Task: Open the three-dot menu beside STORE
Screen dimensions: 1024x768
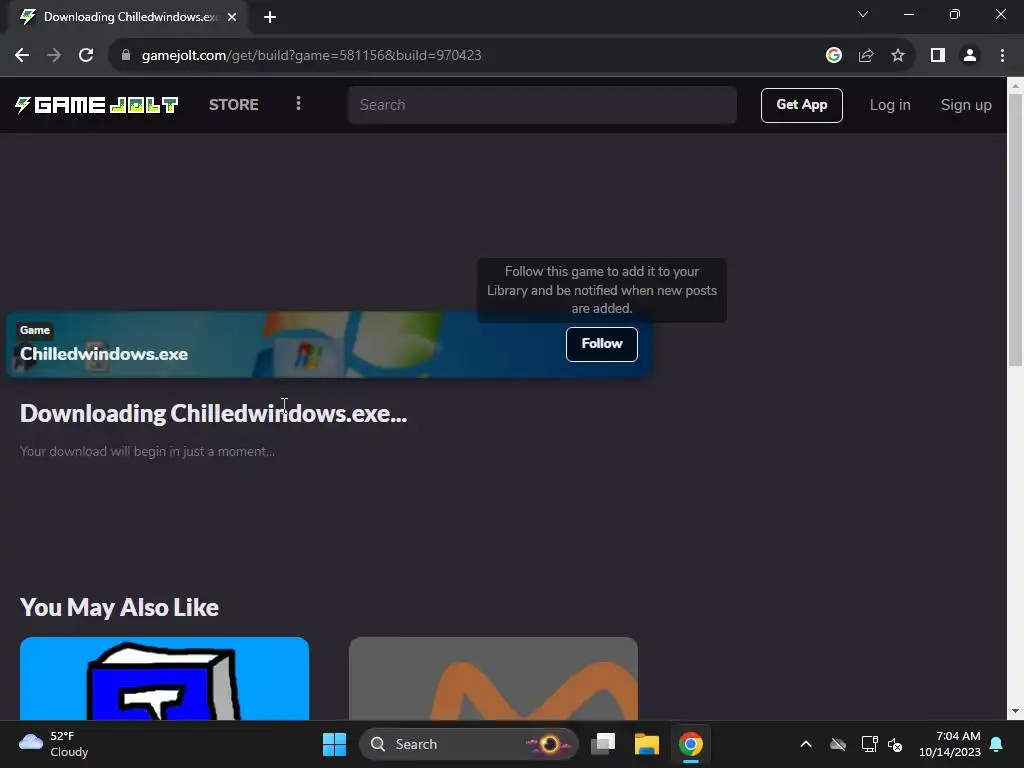Action: [x=298, y=104]
